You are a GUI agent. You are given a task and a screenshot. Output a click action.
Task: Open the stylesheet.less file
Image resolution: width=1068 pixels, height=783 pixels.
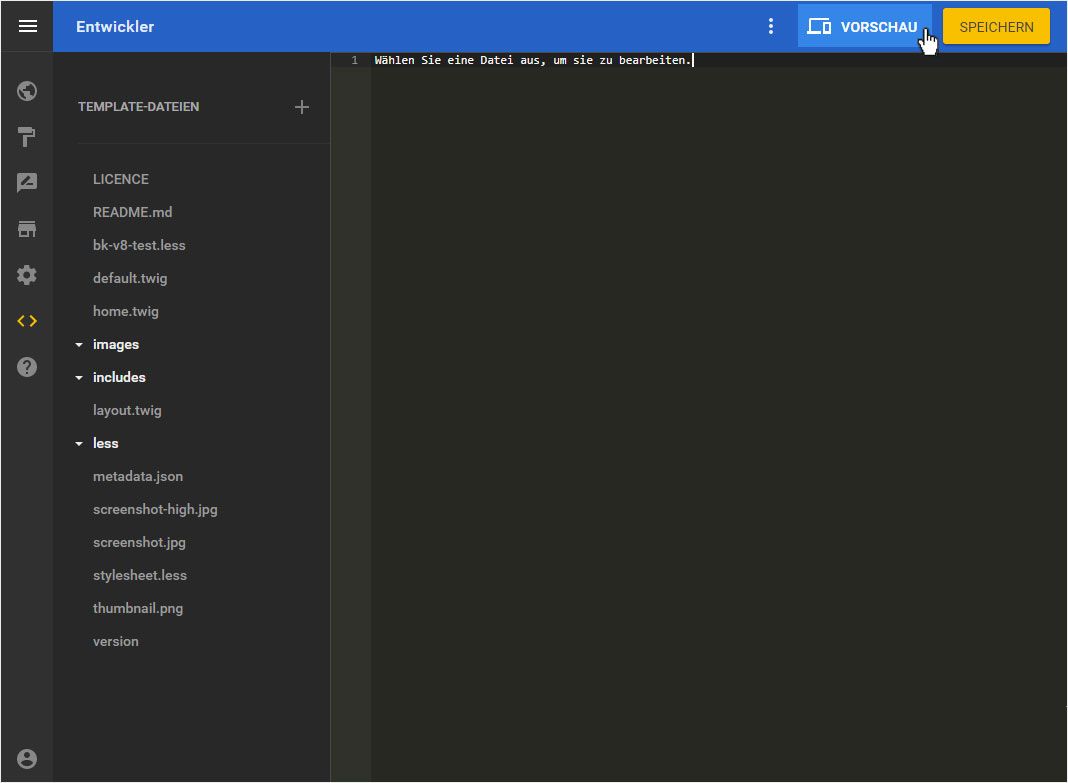[x=140, y=575]
